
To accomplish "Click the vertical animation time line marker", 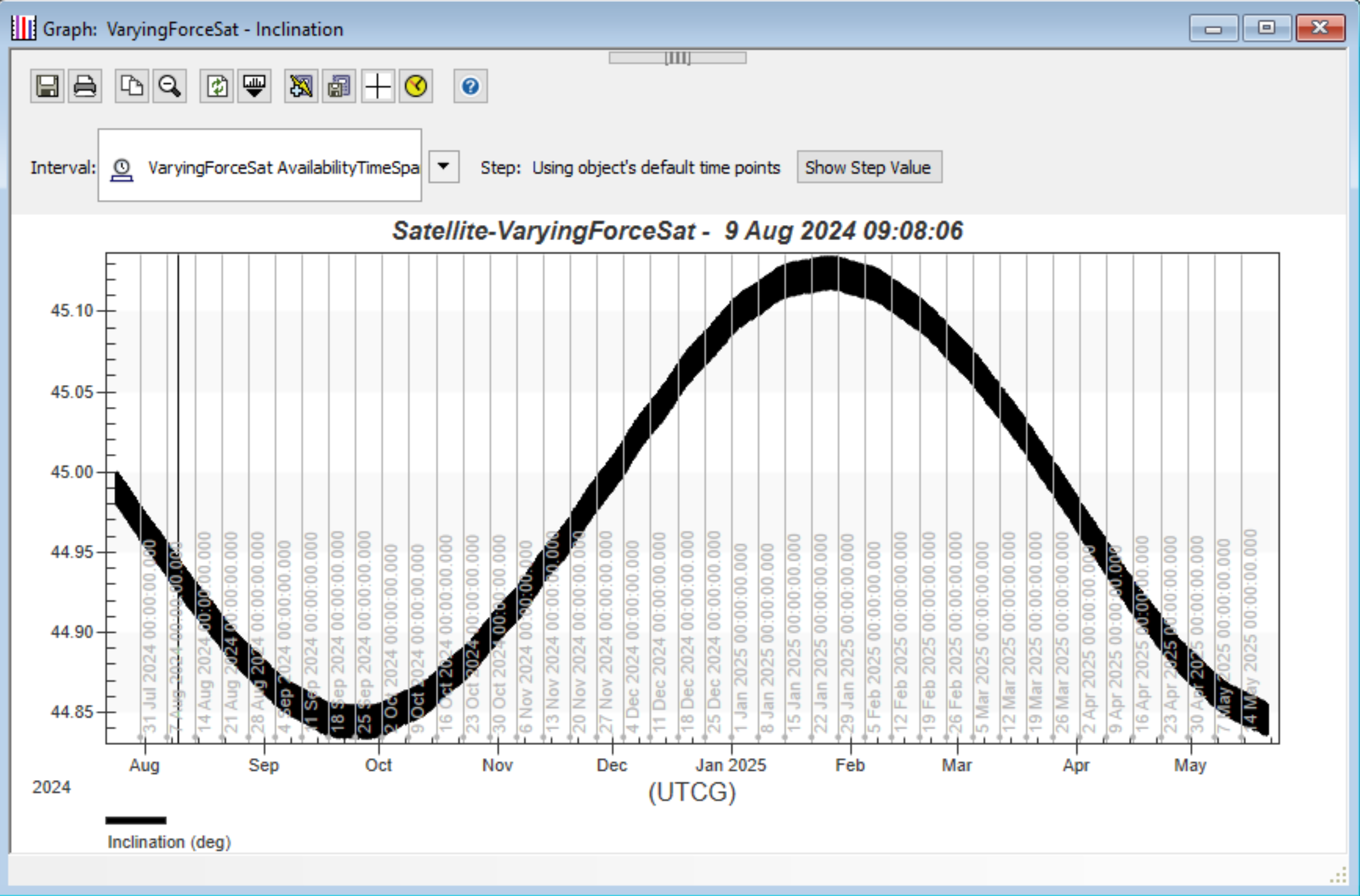I will pyautogui.click(x=178, y=498).
